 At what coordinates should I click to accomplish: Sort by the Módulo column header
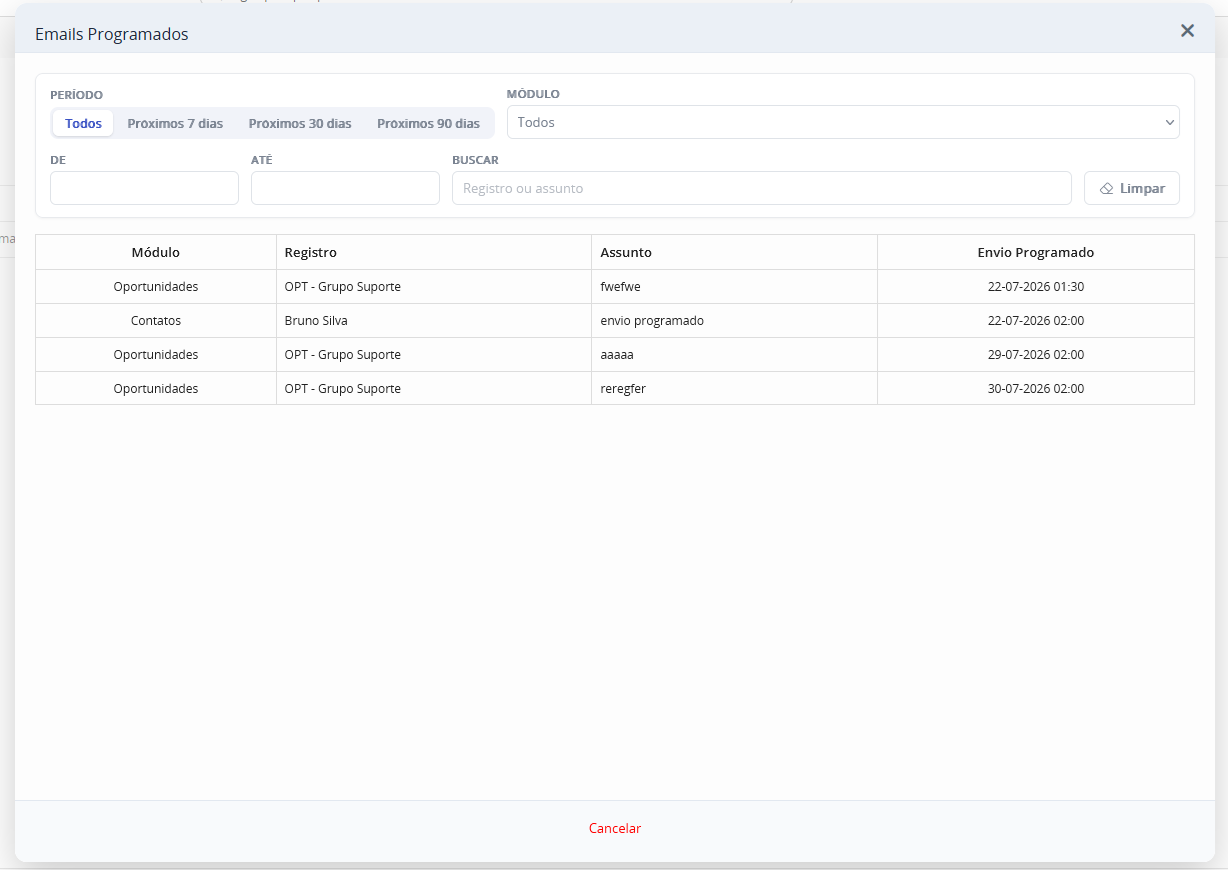(156, 252)
